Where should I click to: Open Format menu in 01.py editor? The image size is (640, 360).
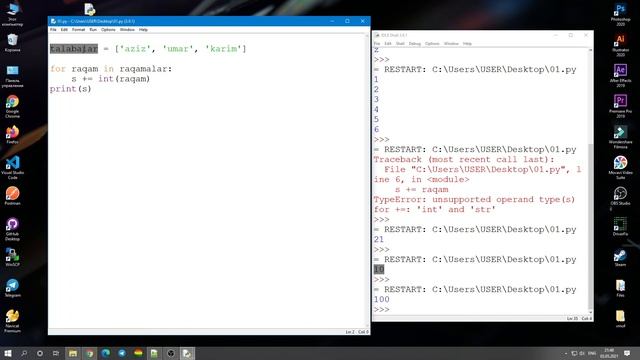78,30
